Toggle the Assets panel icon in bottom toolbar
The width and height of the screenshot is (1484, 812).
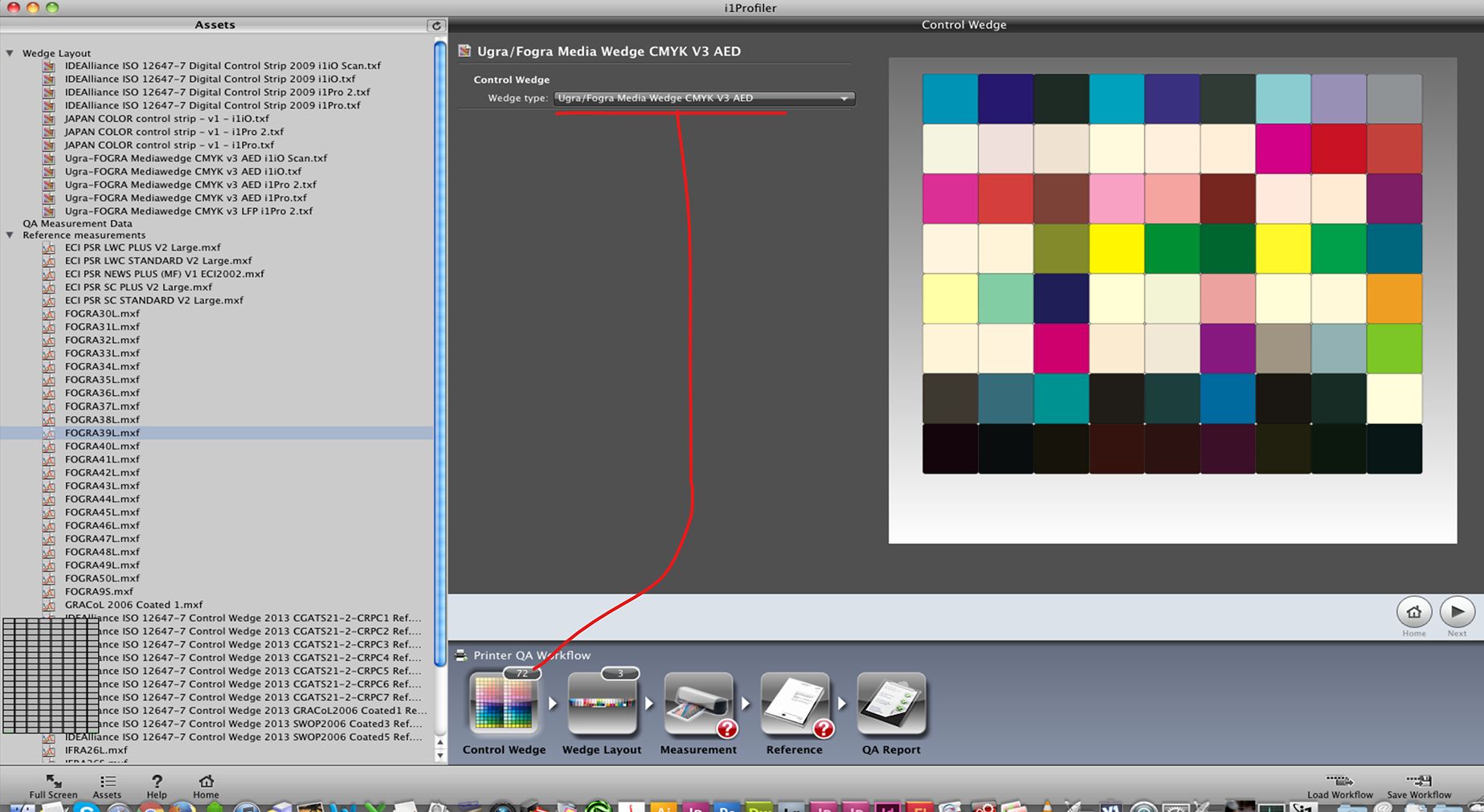(x=107, y=785)
